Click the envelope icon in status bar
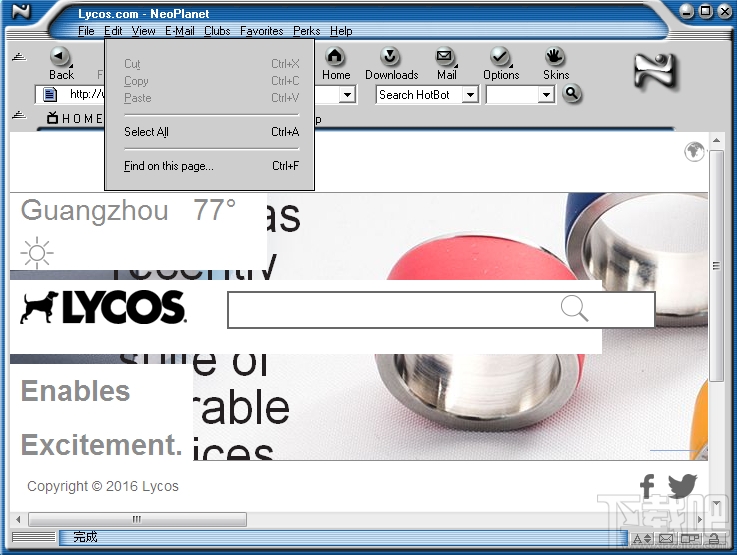737x555 pixels. (666, 539)
